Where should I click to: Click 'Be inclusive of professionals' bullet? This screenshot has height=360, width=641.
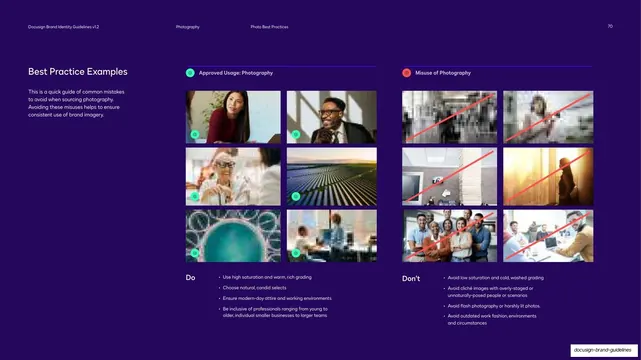tap(275, 312)
